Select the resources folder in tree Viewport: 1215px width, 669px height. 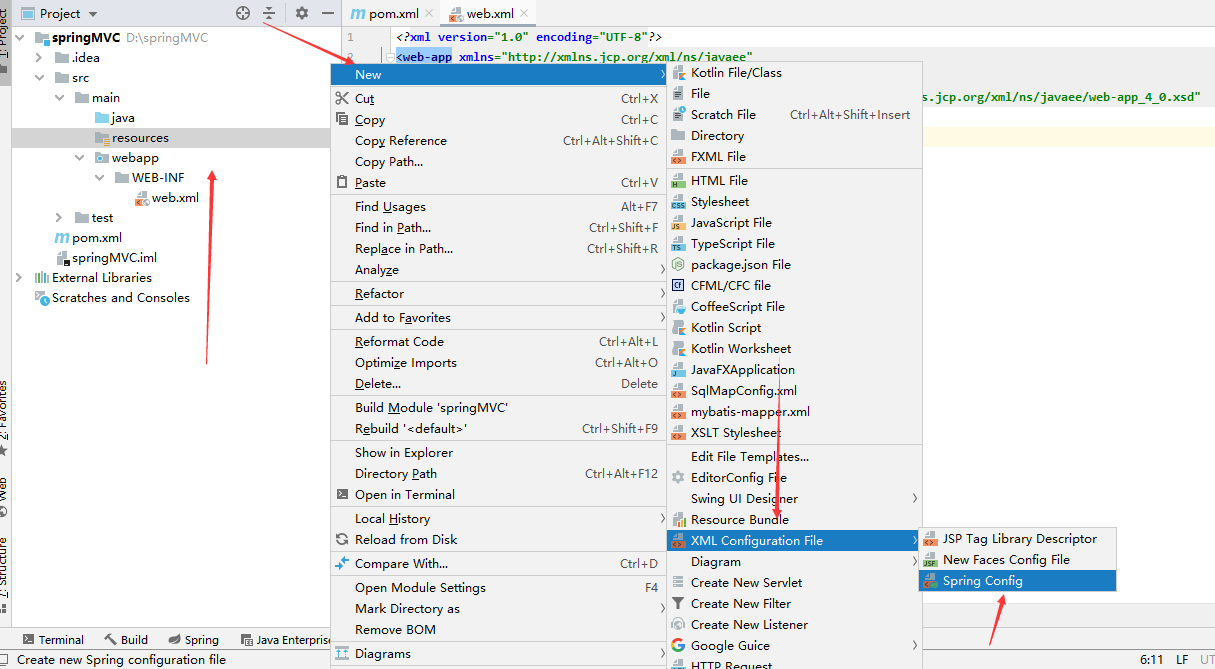[140, 138]
